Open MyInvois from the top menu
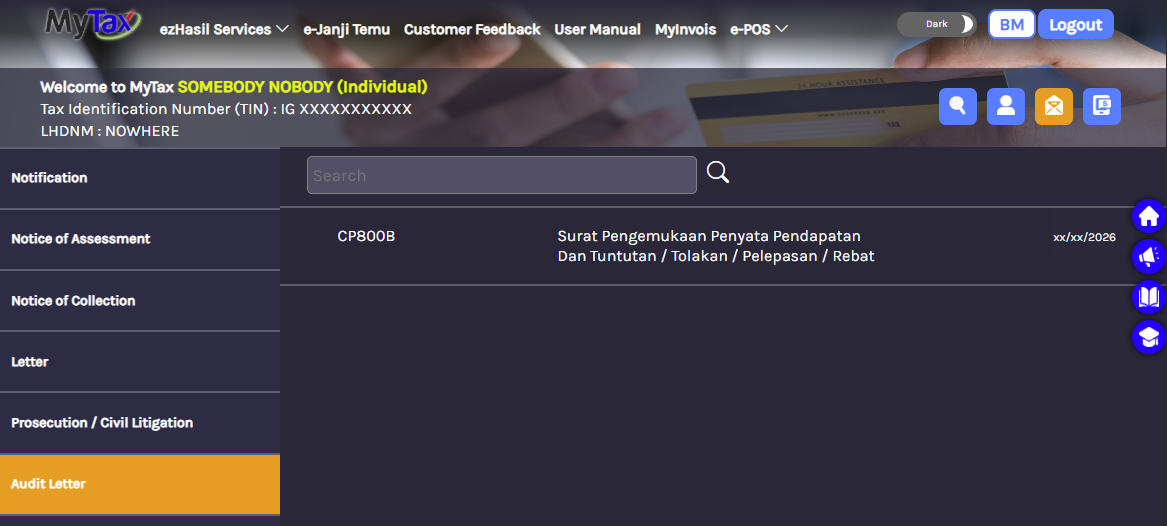1167x526 pixels. click(685, 29)
